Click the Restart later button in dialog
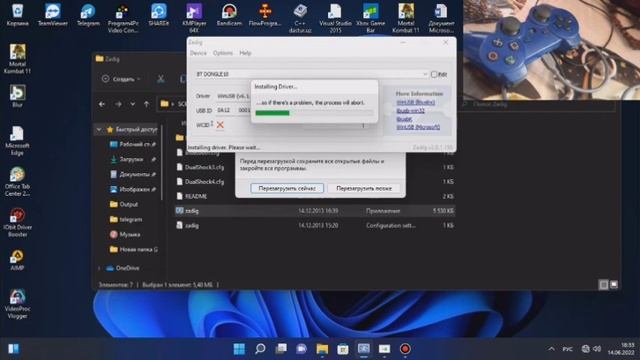Image resolution: width=640 pixels, height=360 pixels. pos(364,188)
